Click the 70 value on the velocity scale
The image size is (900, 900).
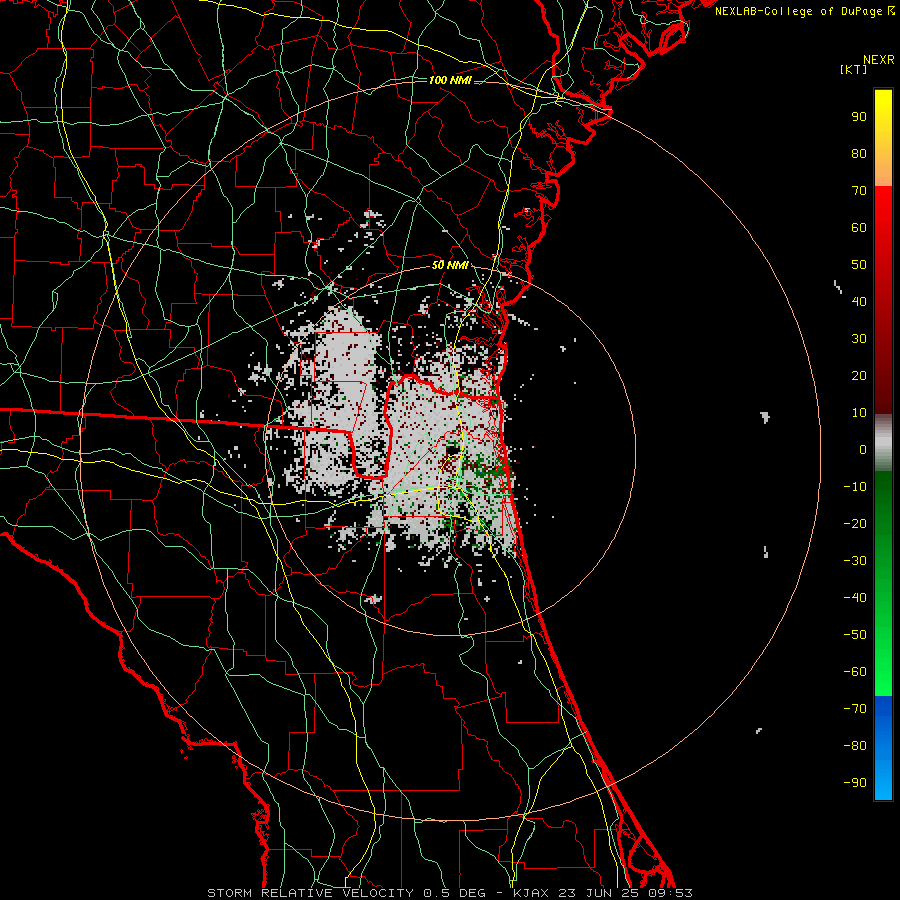(859, 191)
